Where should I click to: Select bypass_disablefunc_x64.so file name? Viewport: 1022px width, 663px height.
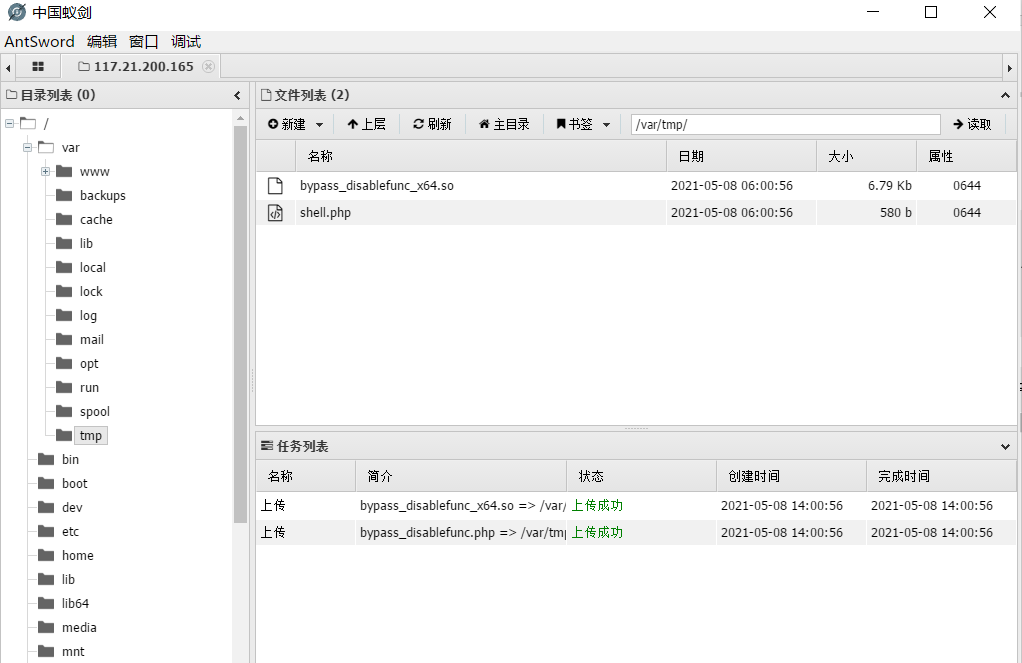pyautogui.click(x=377, y=186)
